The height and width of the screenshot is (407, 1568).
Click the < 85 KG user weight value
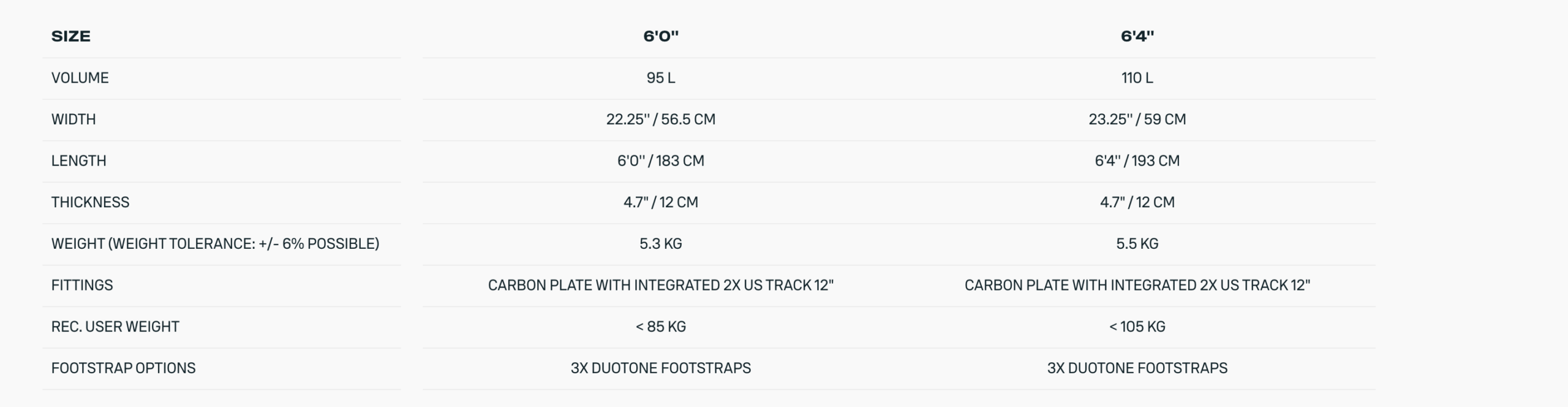coord(661,327)
